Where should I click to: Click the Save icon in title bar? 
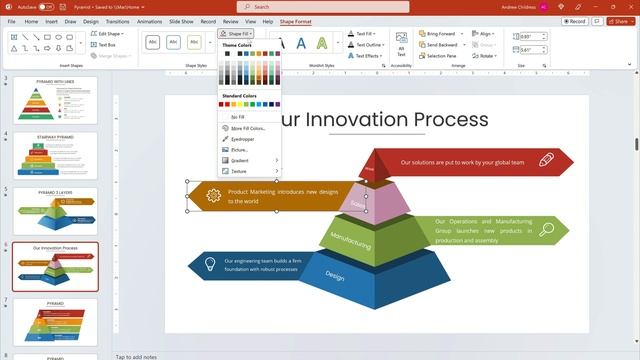tap(63, 7)
